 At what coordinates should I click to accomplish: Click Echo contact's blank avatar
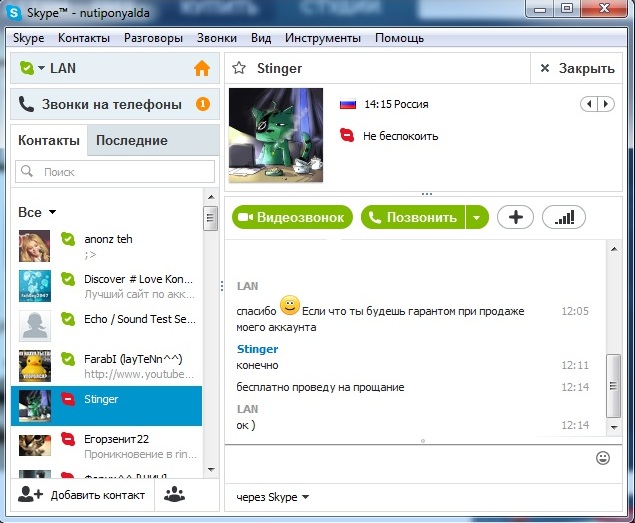tap(35, 326)
